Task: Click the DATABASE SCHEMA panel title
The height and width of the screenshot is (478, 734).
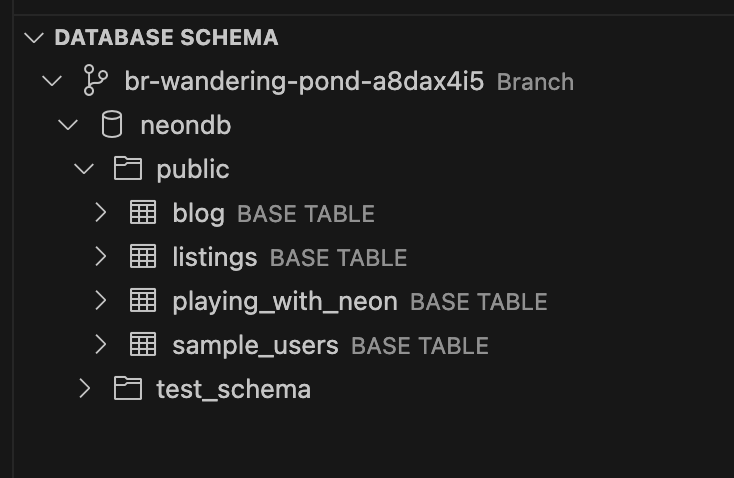Action: coord(166,38)
